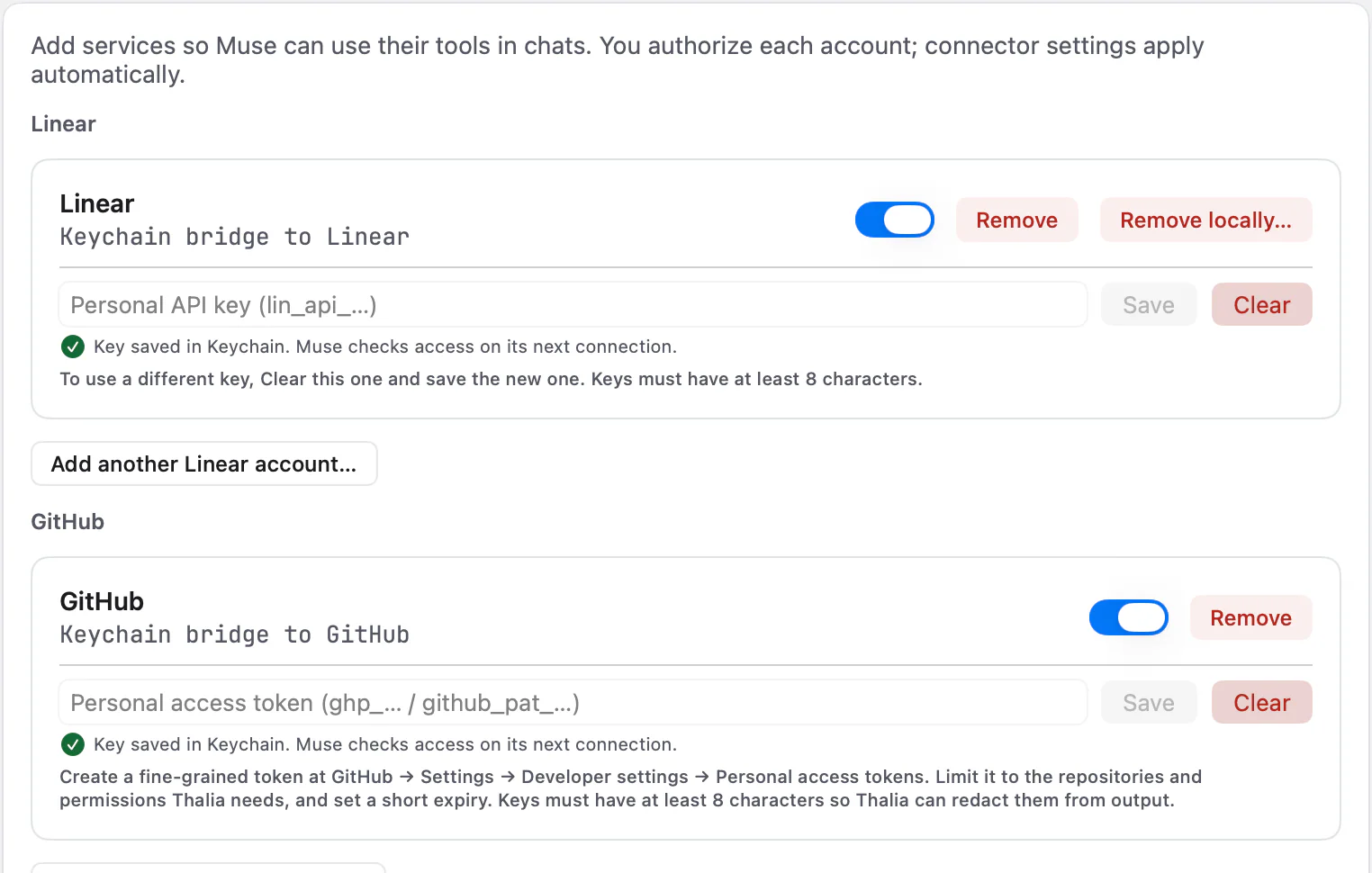The height and width of the screenshot is (873, 1372).
Task: Click 'Keychain bridge to Linear' subtitle
Action: (x=234, y=237)
